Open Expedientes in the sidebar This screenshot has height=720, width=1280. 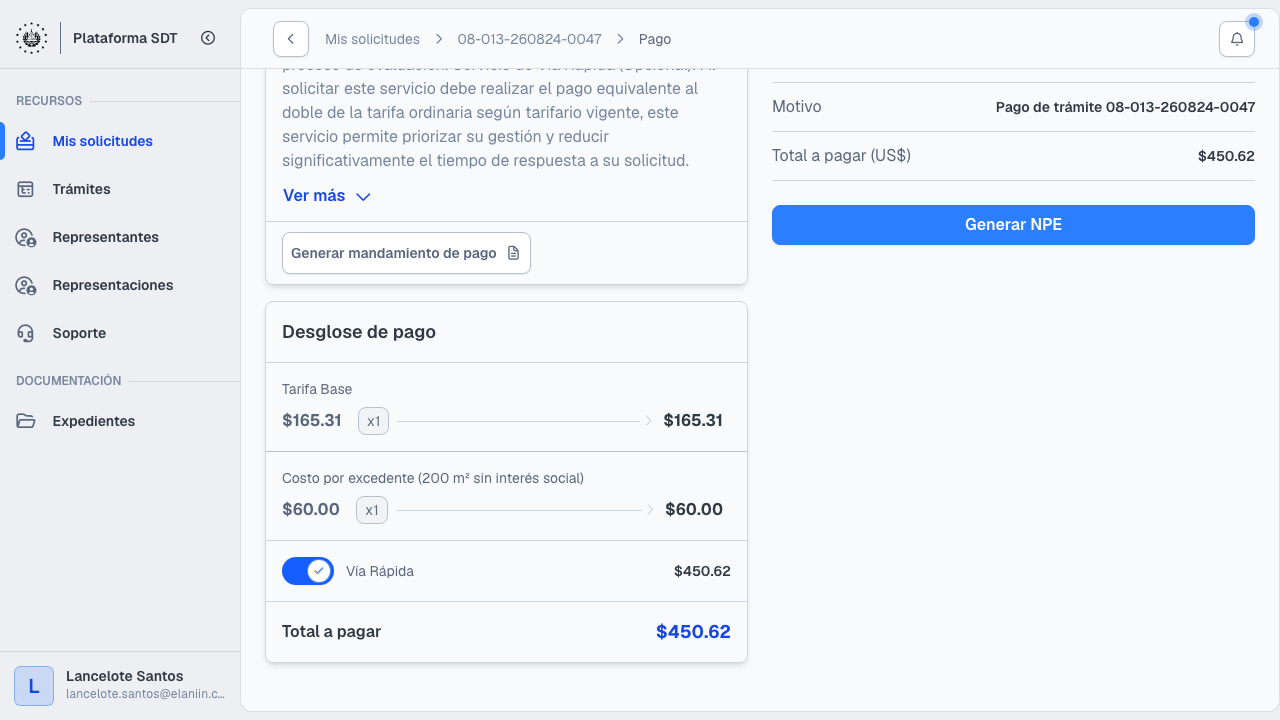point(120,421)
